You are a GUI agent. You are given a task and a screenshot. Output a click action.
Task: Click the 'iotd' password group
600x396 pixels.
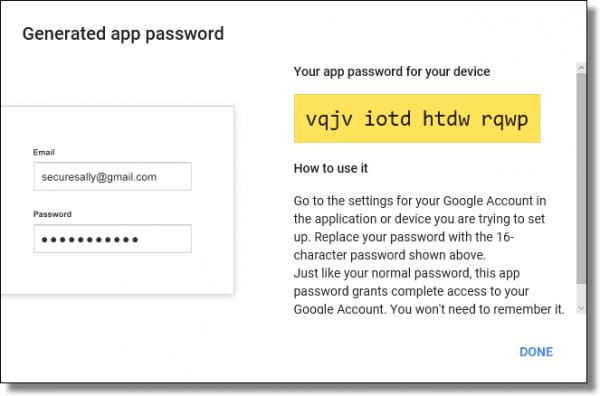tap(387, 118)
